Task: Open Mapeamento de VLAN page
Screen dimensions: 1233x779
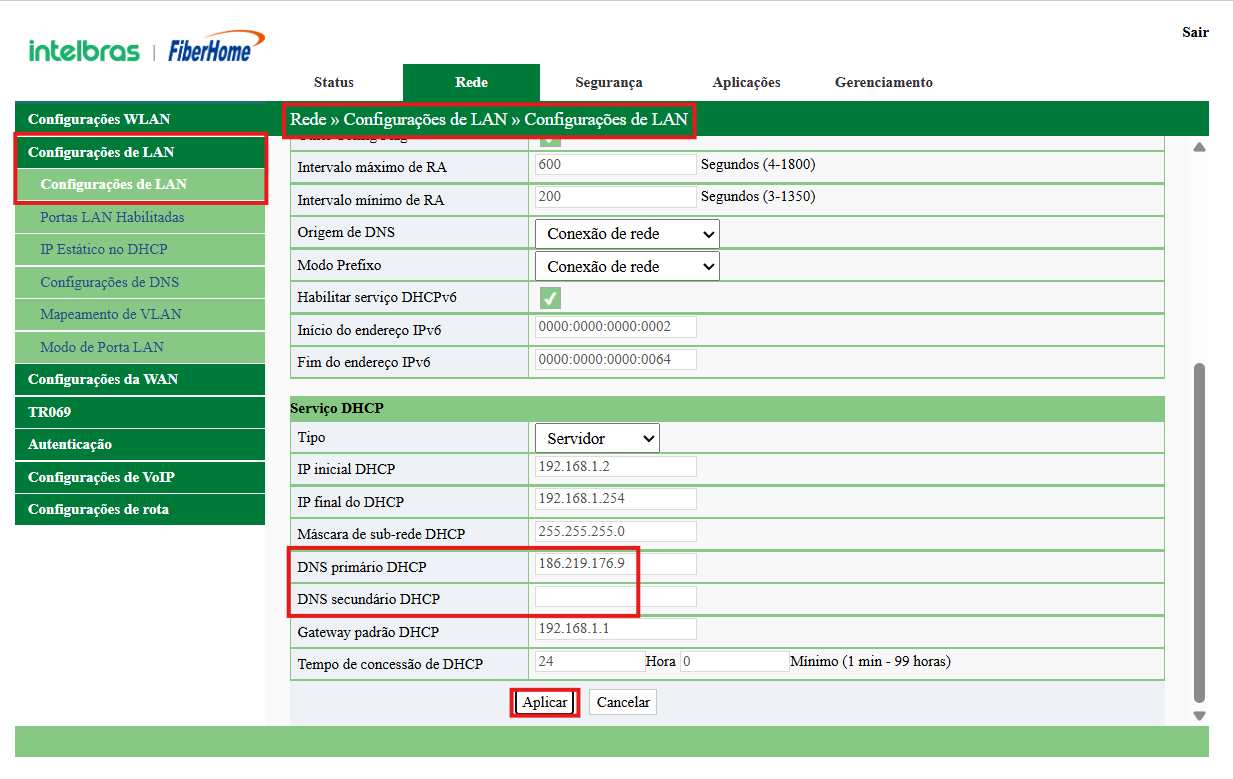Action: (x=111, y=314)
